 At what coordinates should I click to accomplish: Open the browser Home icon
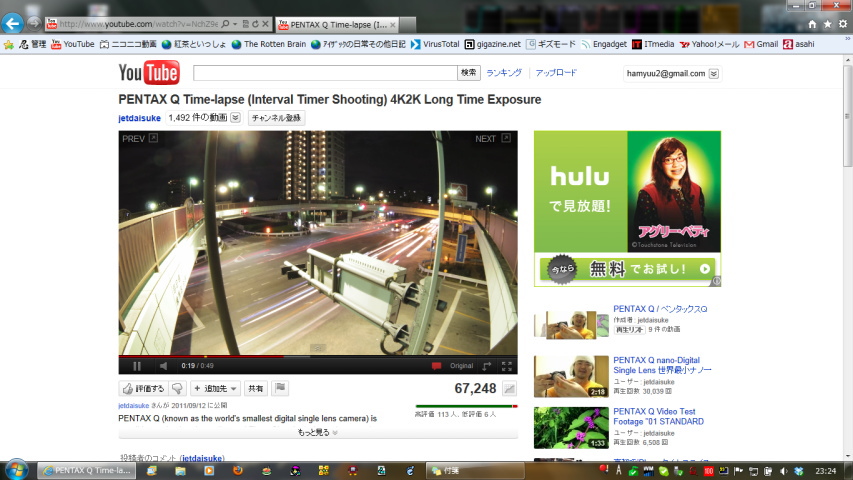(x=812, y=24)
